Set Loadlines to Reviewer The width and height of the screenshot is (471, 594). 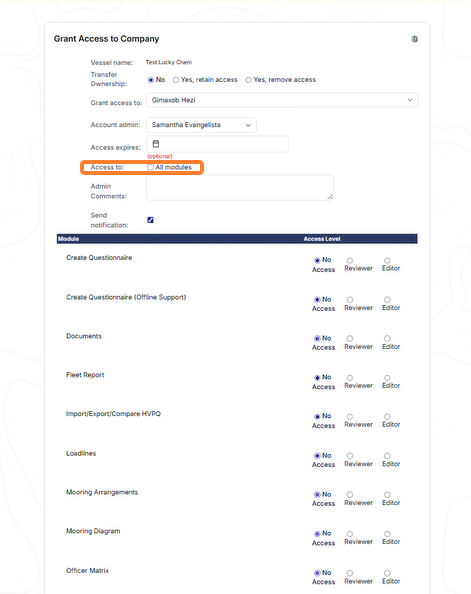(350, 456)
